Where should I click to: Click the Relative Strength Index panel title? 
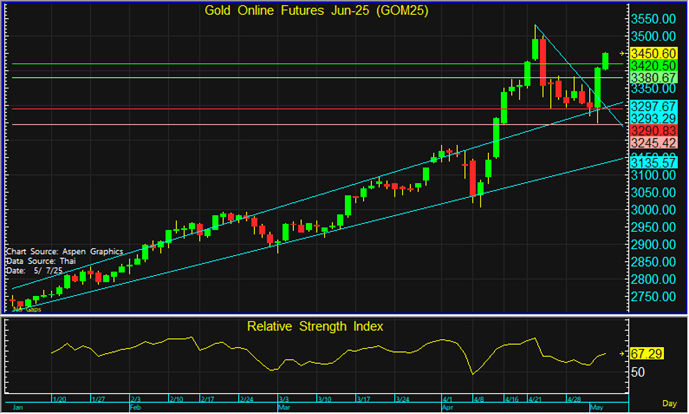pyautogui.click(x=315, y=326)
